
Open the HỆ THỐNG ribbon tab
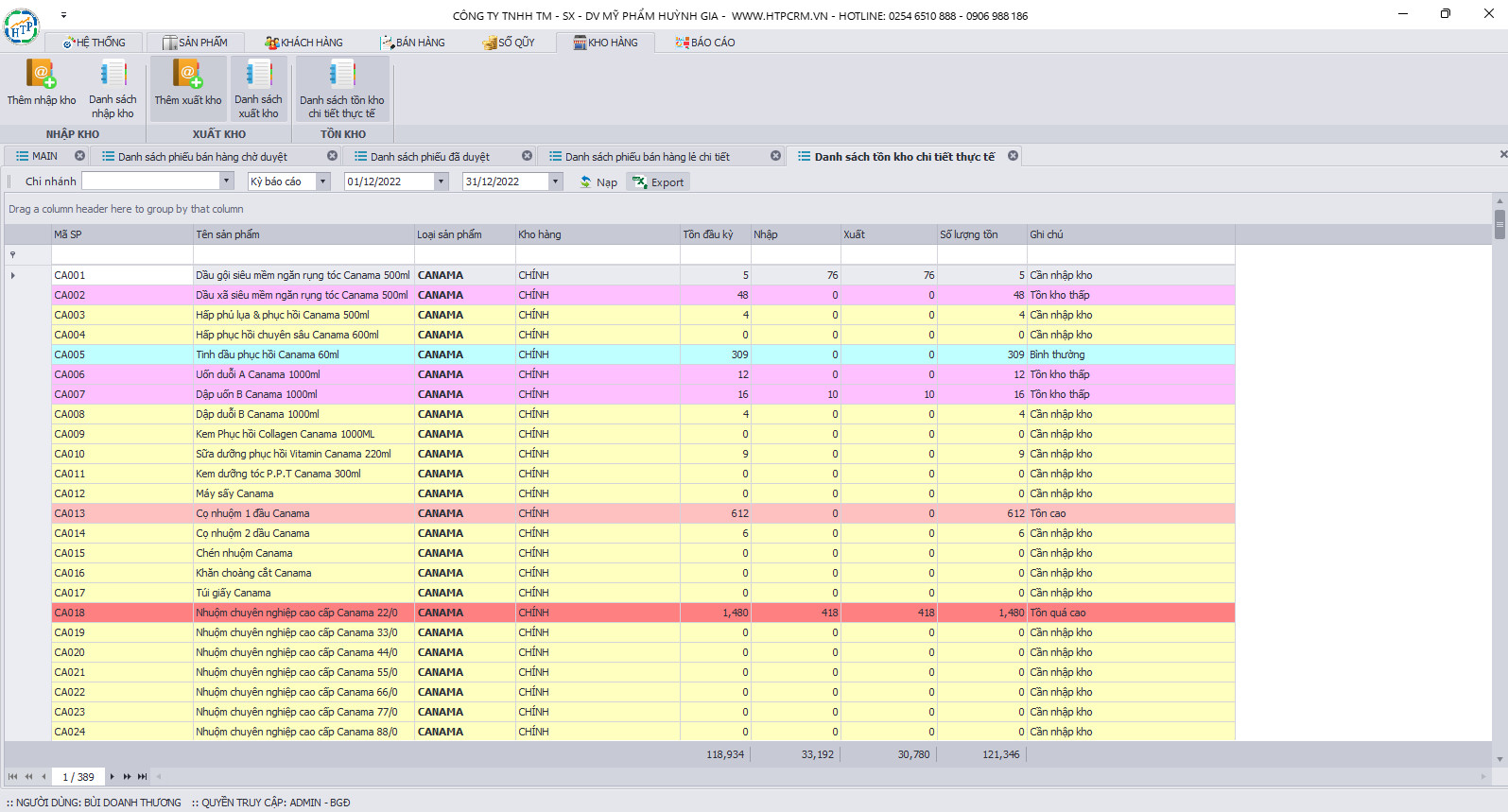coord(95,43)
